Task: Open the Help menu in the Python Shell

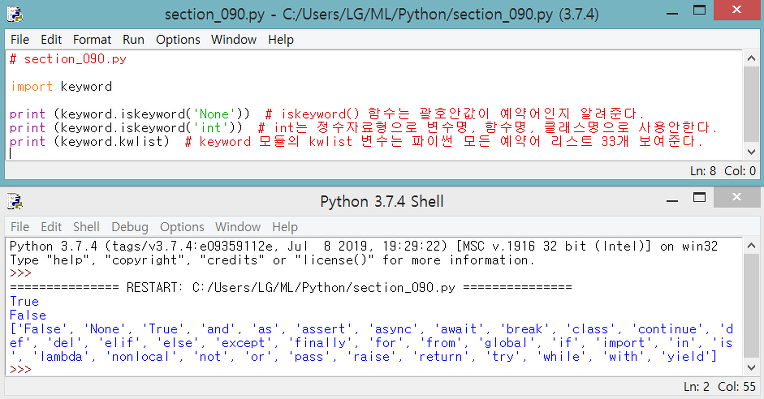Action: 285,227
